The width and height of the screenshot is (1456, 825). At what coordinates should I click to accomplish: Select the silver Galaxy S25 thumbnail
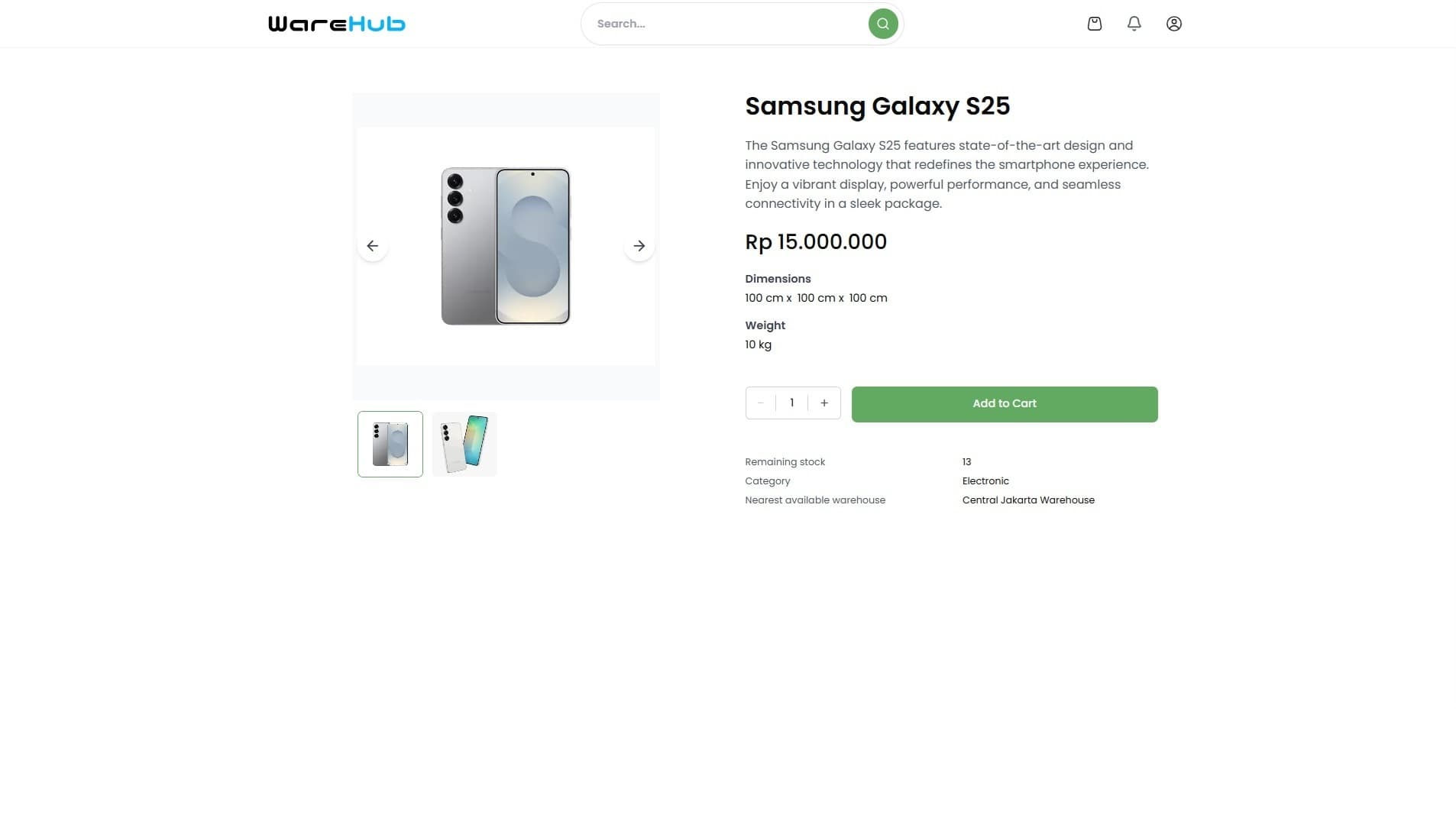[390, 444]
